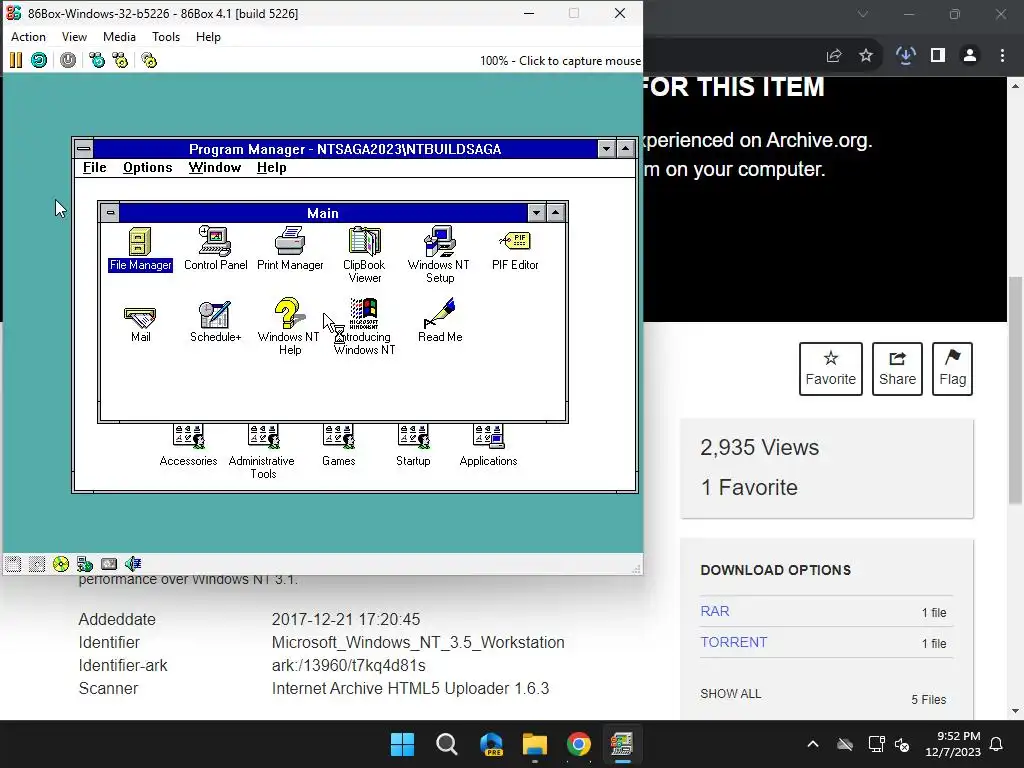Click the Favorite button on Archive page
Image resolution: width=1024 pixels, height=768 pixels.
coord(831,369)
